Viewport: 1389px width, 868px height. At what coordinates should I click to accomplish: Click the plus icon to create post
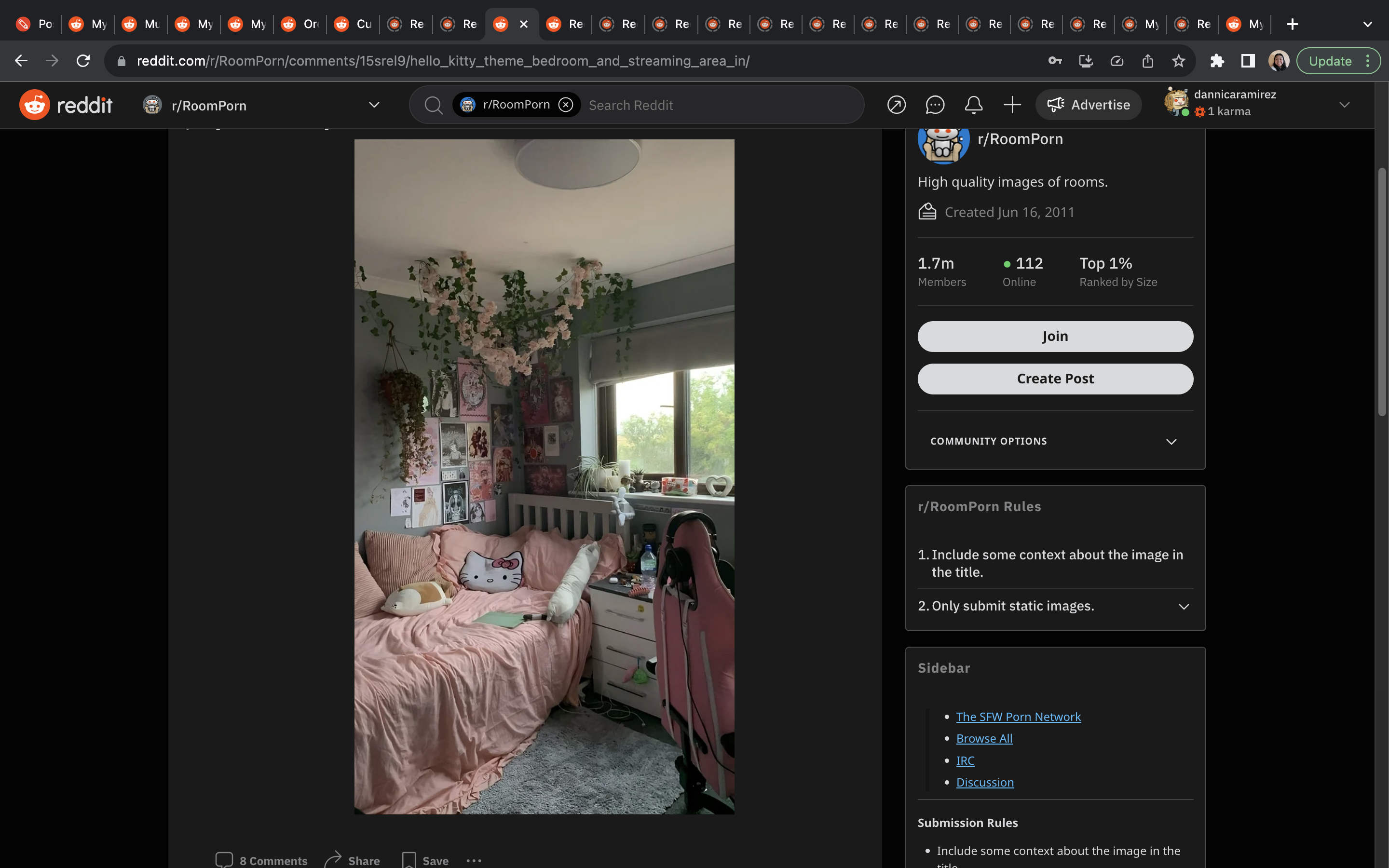point(1012,105)
